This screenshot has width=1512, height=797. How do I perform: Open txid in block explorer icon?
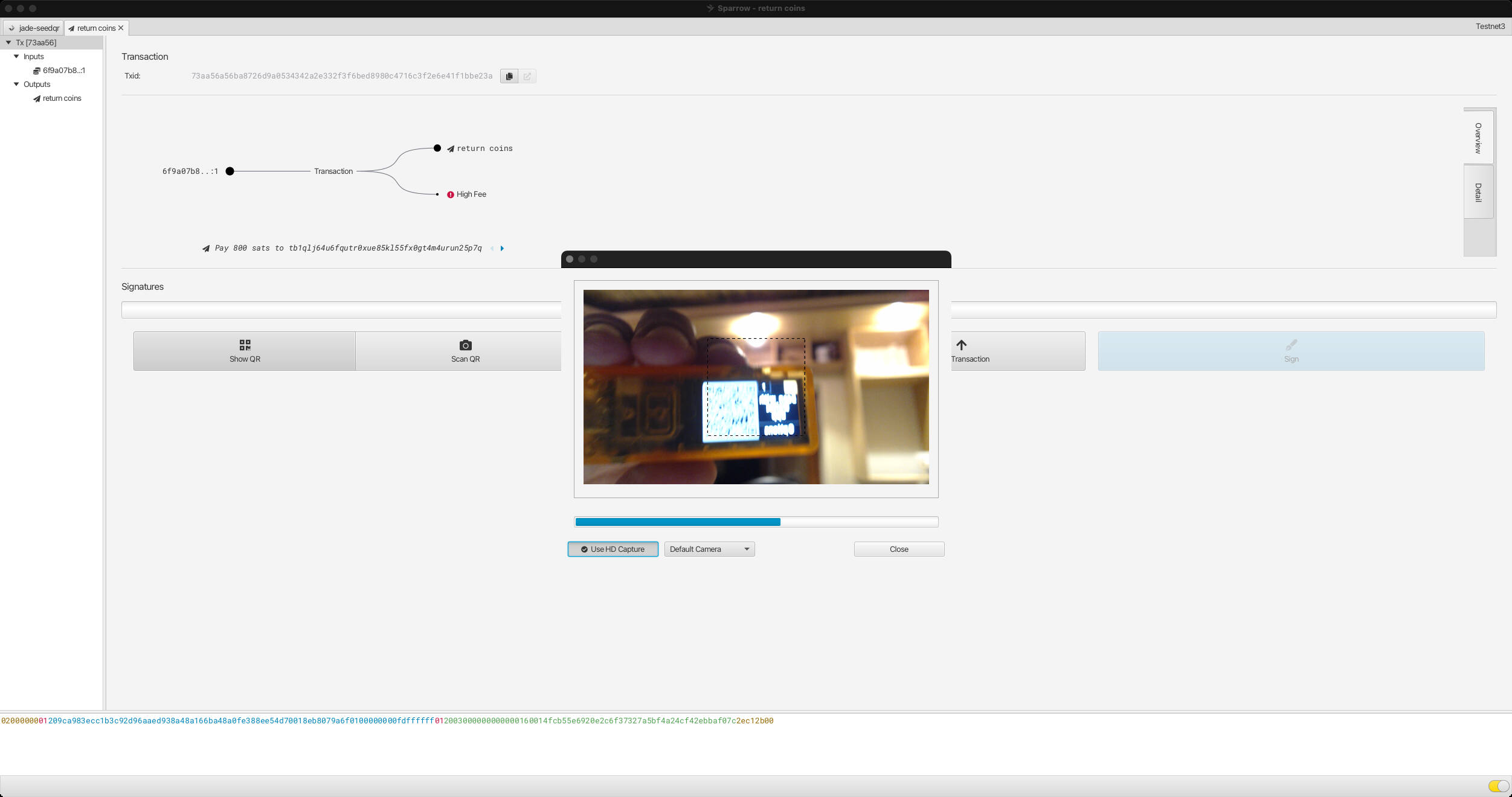pyautogui.click(x=527, y=76)
